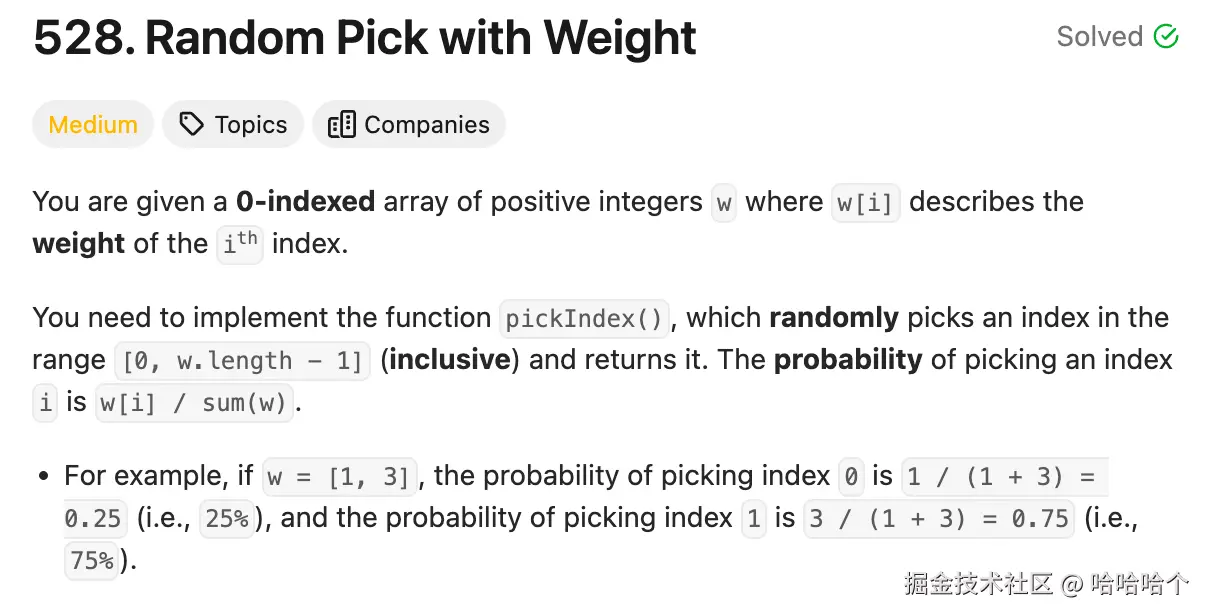This screenshot has width=1208, height=616.
Task: Select the Medium difficulty badge
Action: (93, 125)
